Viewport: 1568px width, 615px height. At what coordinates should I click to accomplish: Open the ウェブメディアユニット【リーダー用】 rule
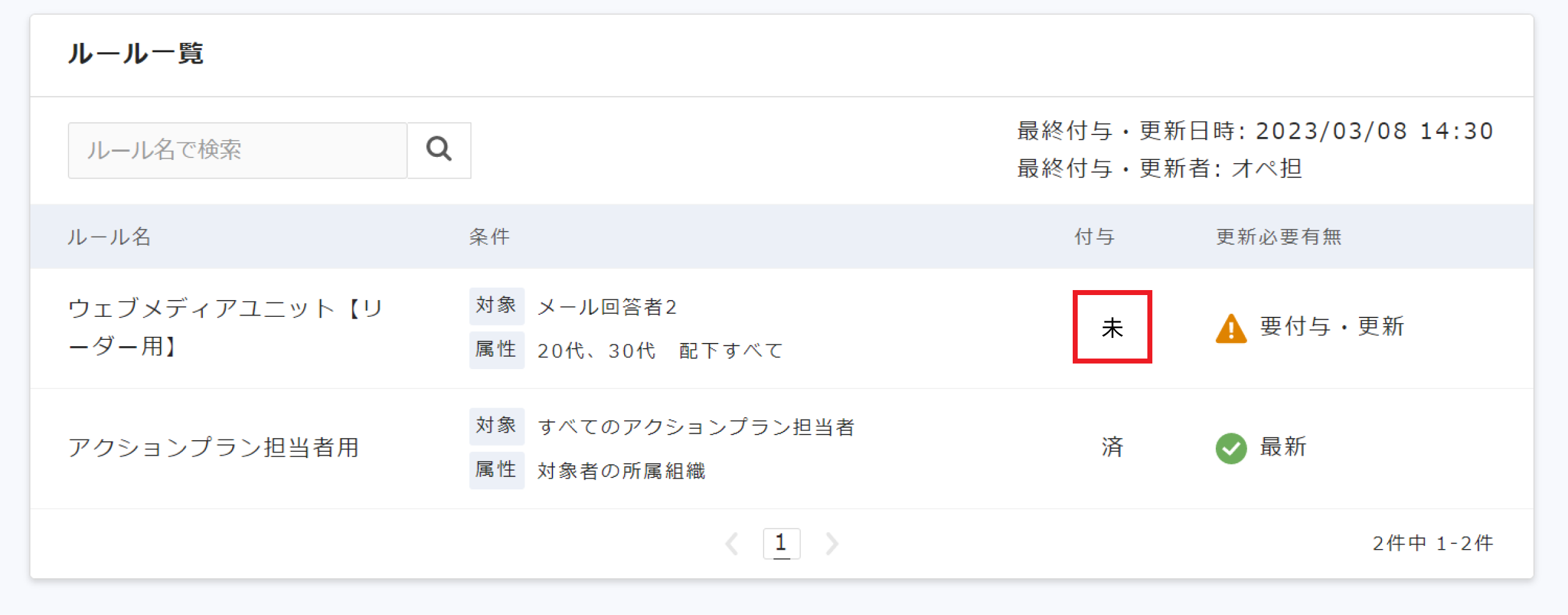pyautogui.click(x=225, y=327)
